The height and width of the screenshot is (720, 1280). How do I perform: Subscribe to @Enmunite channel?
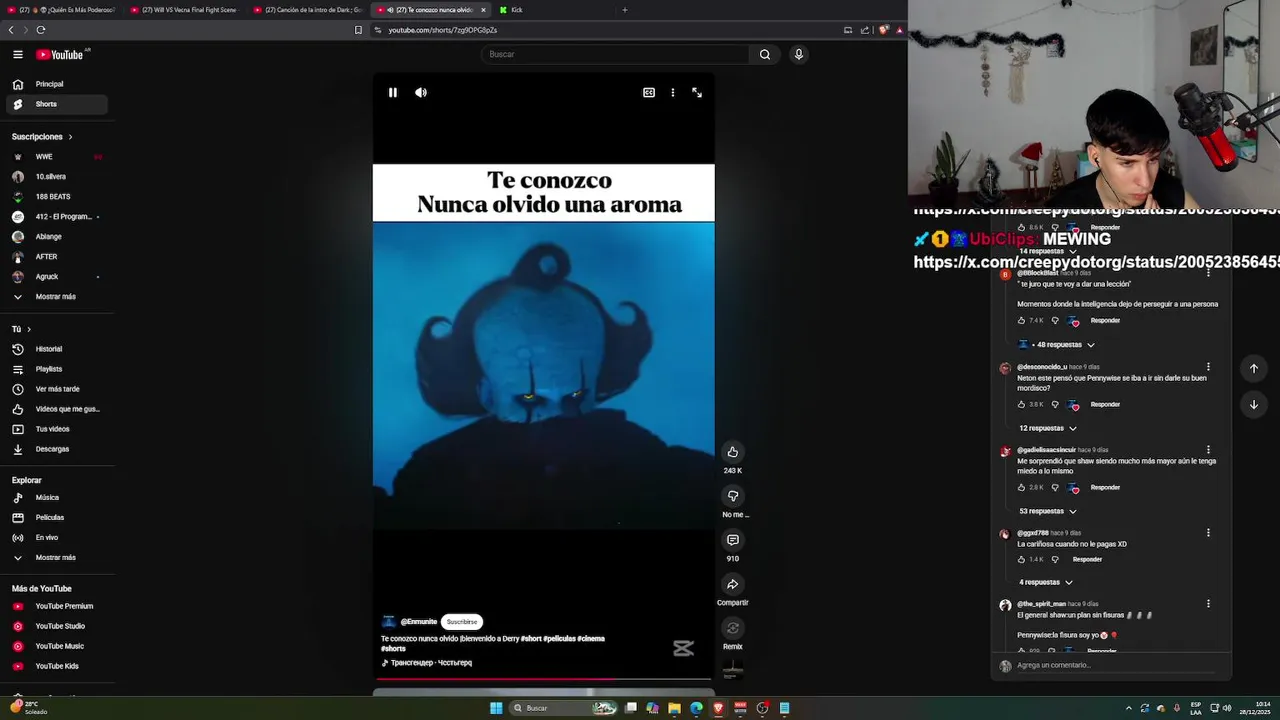click(x=462, y=622)
